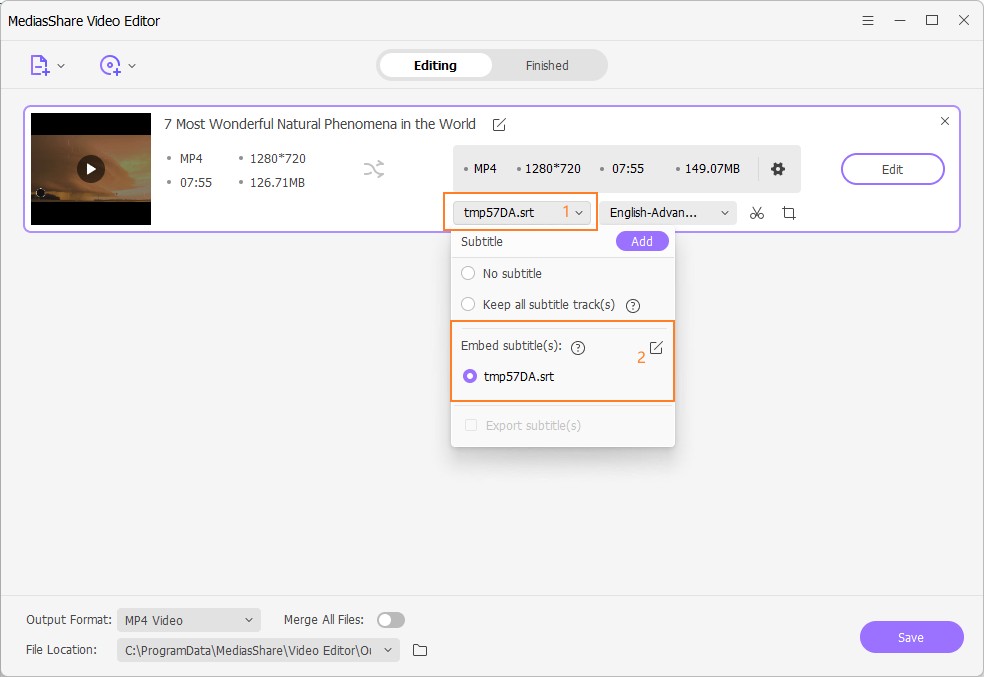Select Keep all subtitle track(s) option
The image size is (984, 677).
pos(468,304)
